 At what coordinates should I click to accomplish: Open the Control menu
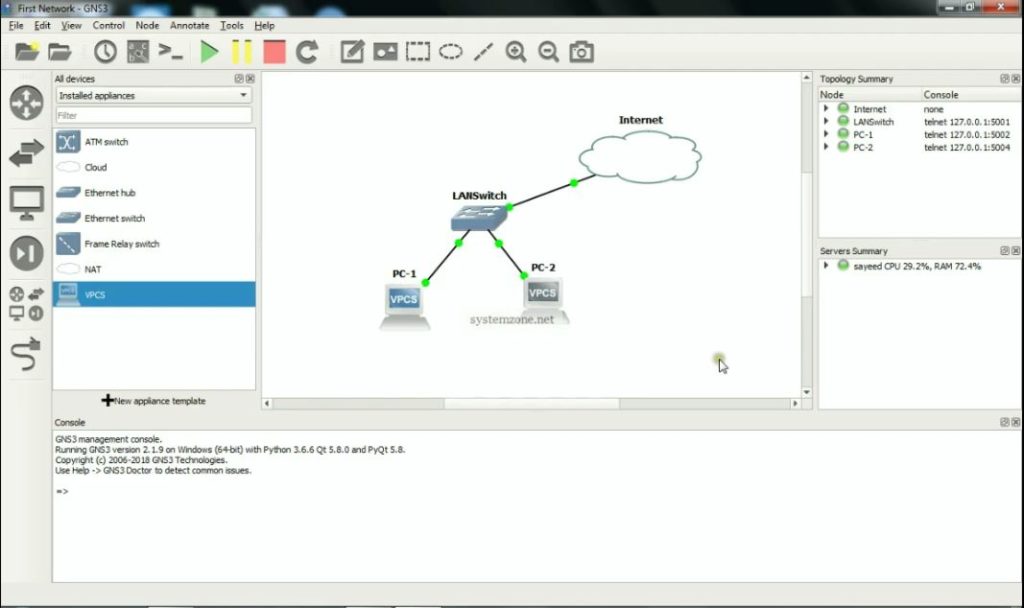pyautogui.click(x=108, y=25)
